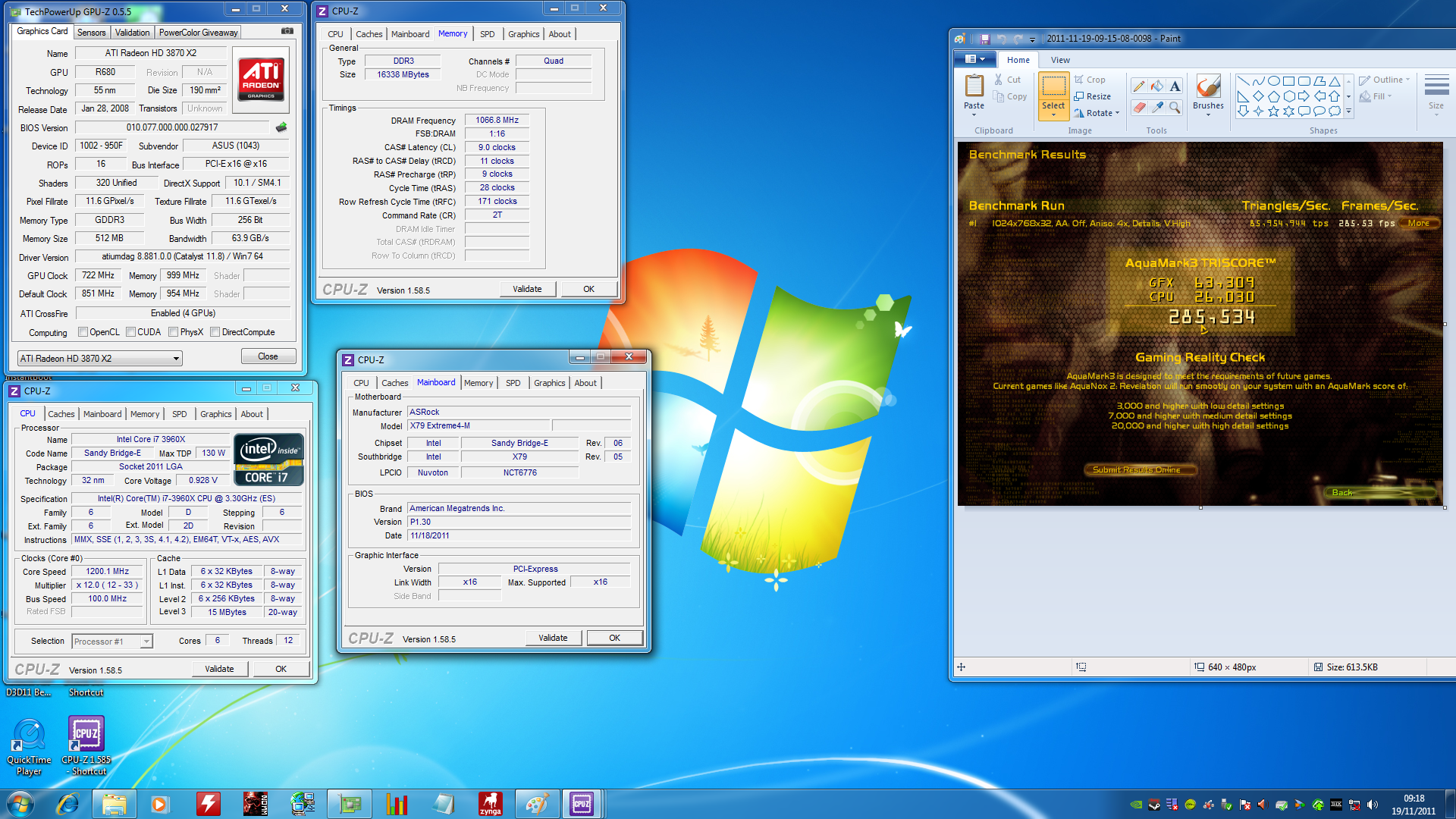This screenshot has width=1456, height=819.
Task: Open the GPU selector dropdown in GPU-Z
Action: [99, 358]
